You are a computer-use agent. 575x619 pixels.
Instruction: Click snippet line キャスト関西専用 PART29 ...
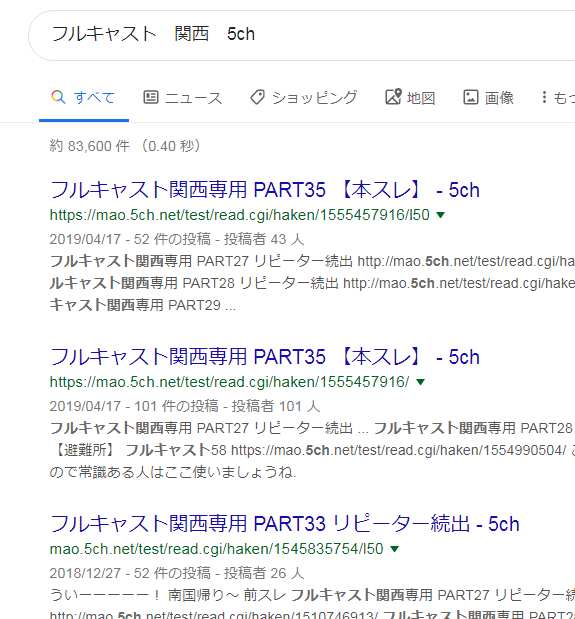[x=143, y=305]
